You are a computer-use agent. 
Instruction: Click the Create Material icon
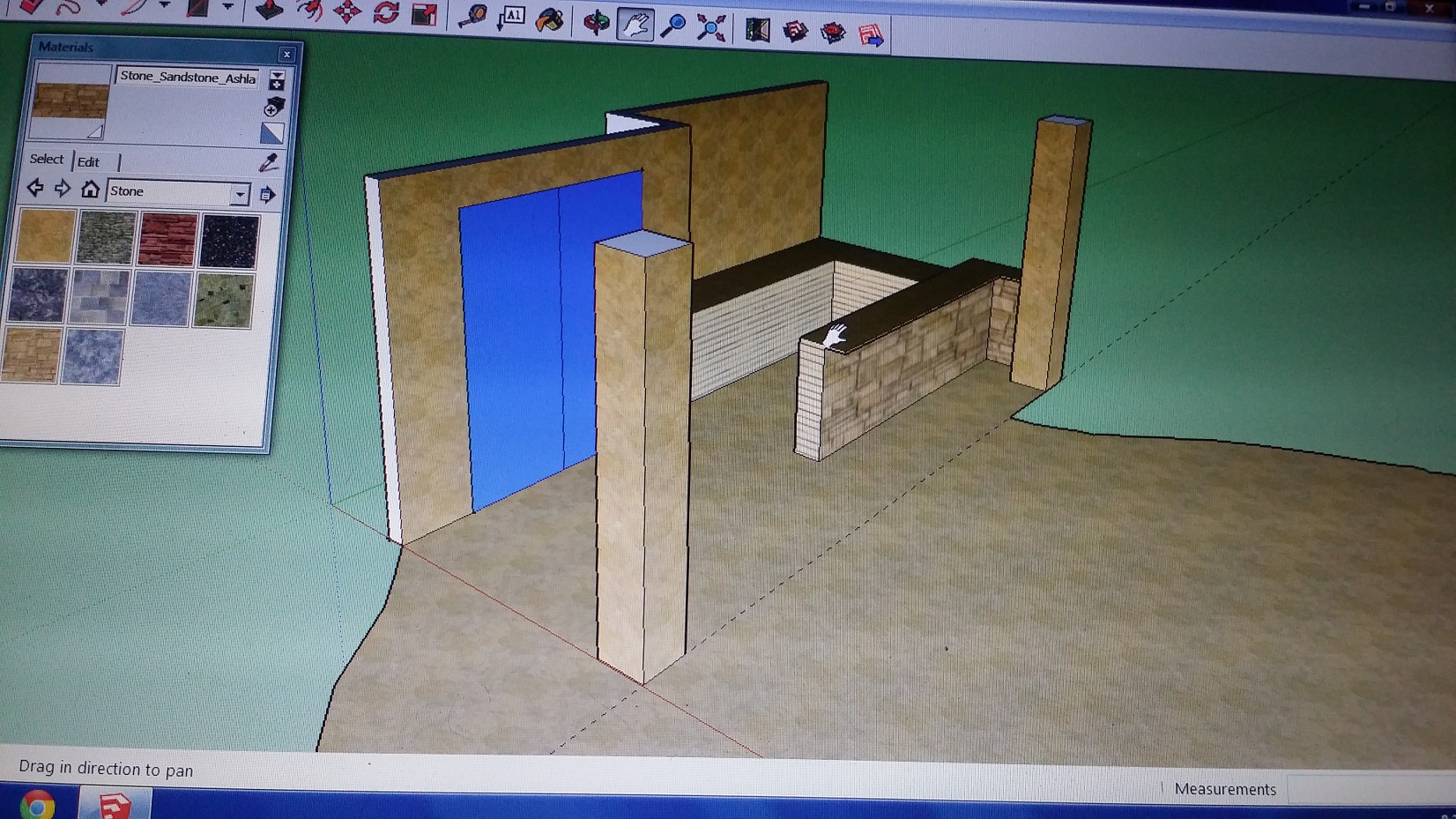coord(274,108)
